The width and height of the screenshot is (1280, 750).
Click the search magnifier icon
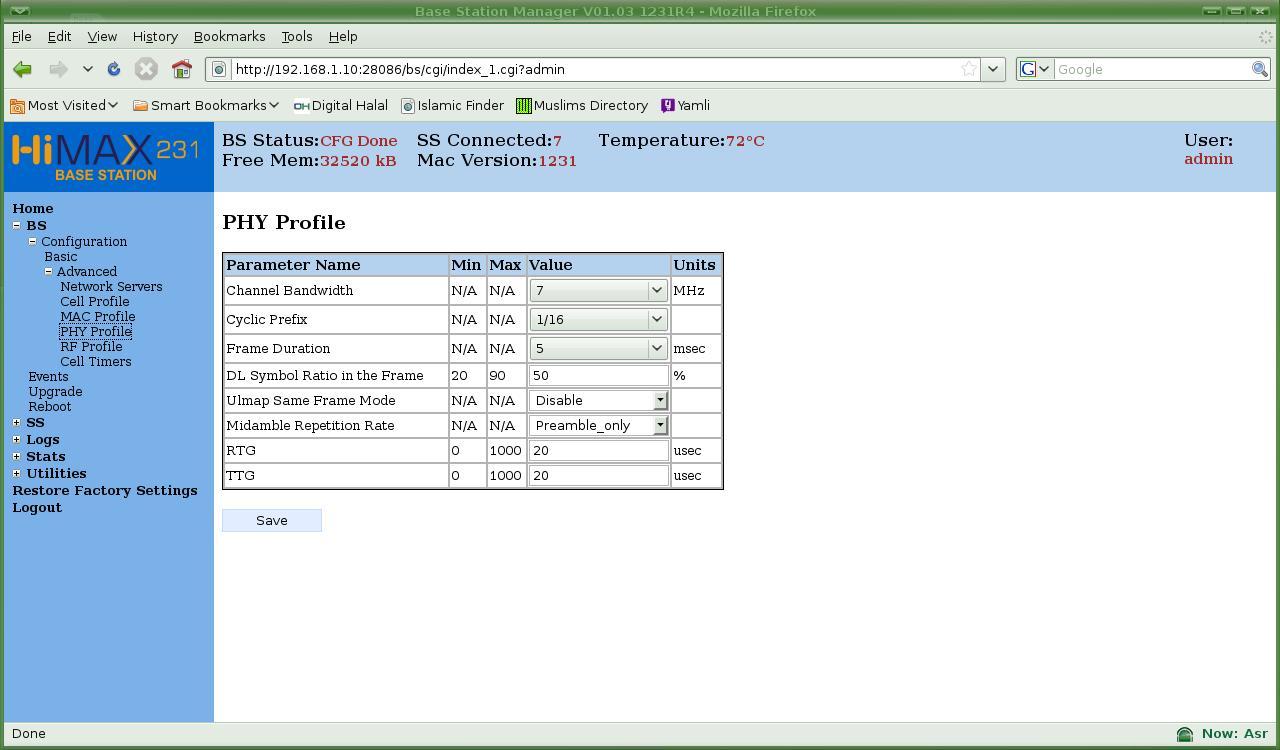pos(1259,69)
